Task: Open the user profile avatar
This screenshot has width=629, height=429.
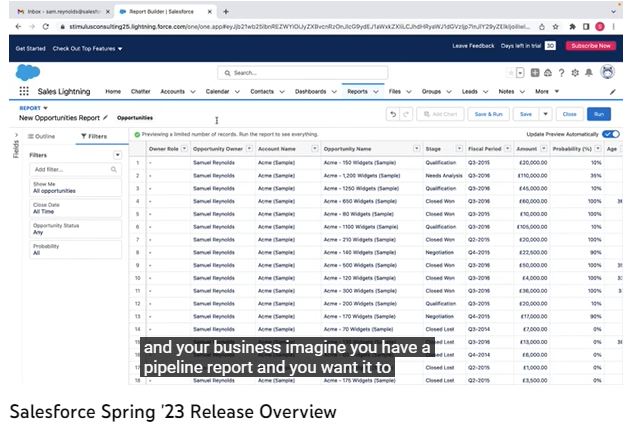Action: tap(607, 72)
